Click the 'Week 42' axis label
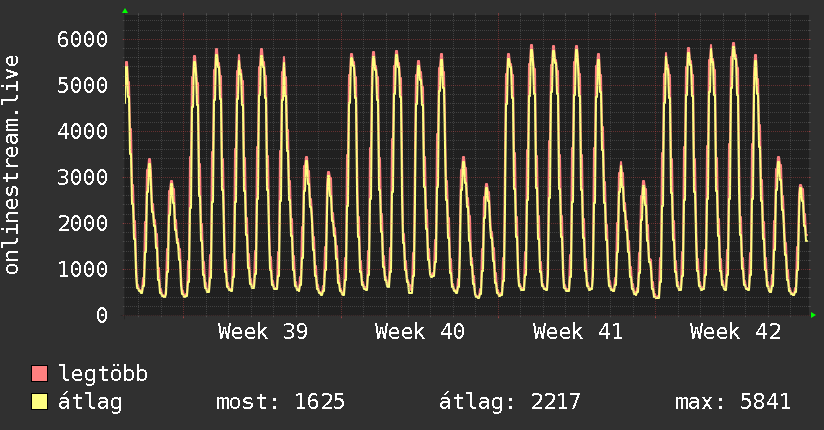The height and width of the screenshot is (430, 824). (735, 332)
